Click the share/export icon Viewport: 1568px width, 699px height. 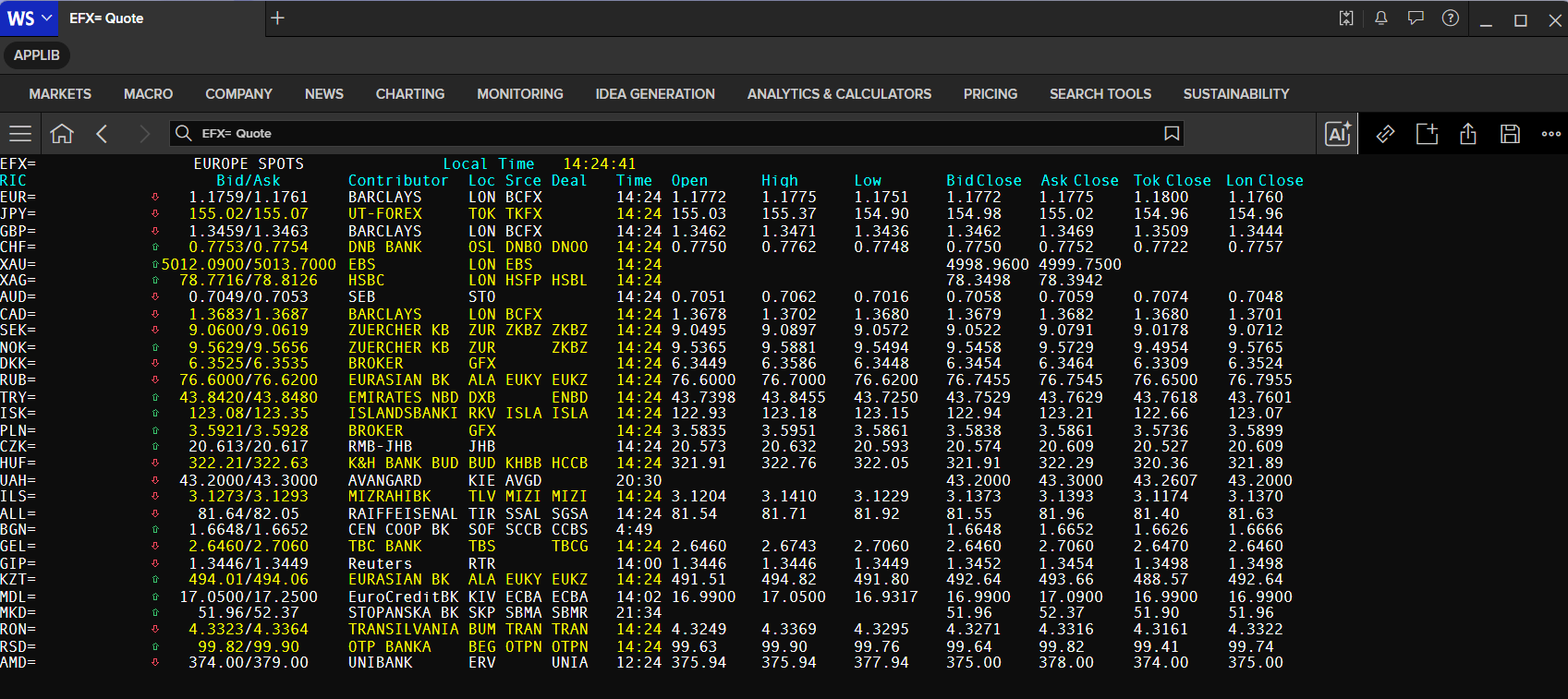click(1468, 134)
